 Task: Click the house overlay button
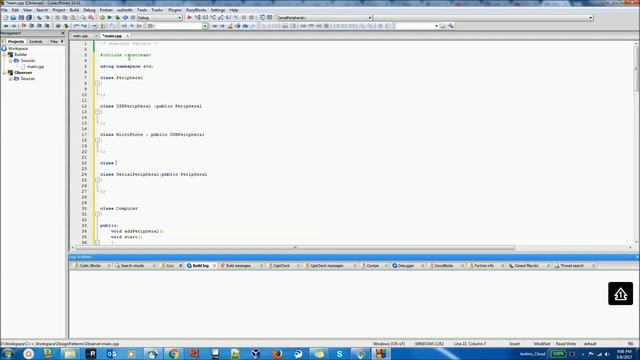coord(620,293)
